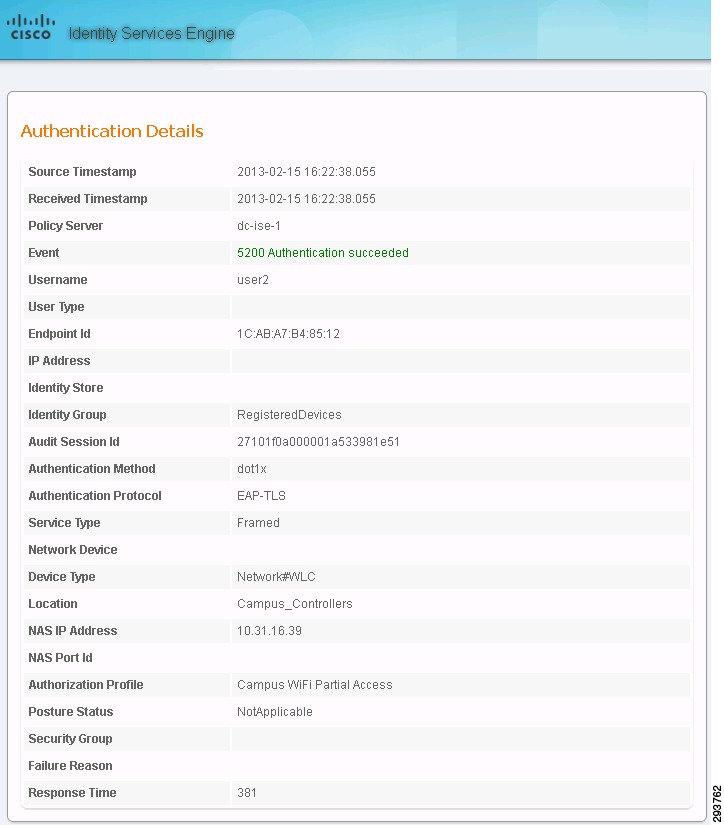Click the Cisco logo in header
The image size is (724, 825).
tap(31, 27)
